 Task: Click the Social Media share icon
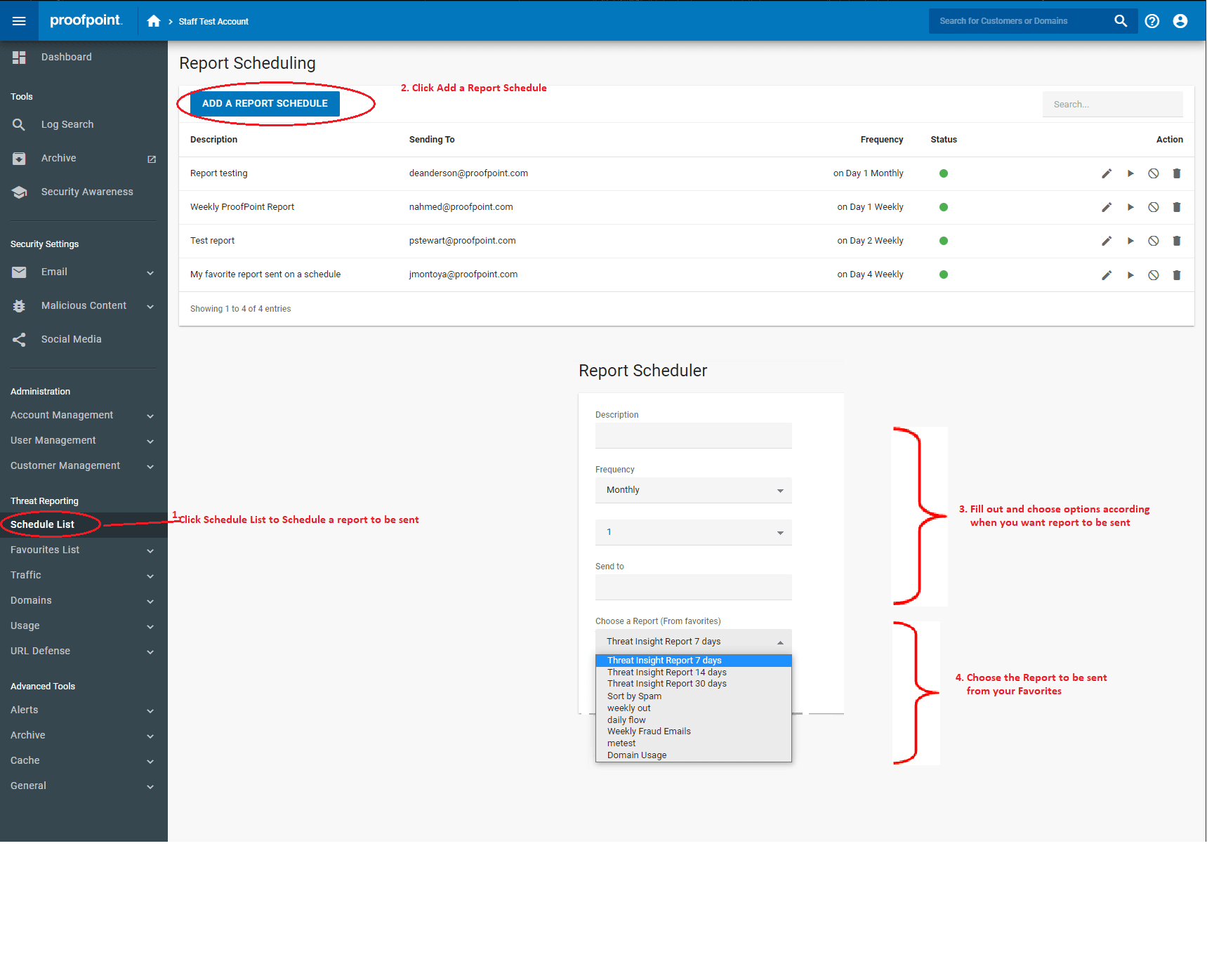[19, 339]
